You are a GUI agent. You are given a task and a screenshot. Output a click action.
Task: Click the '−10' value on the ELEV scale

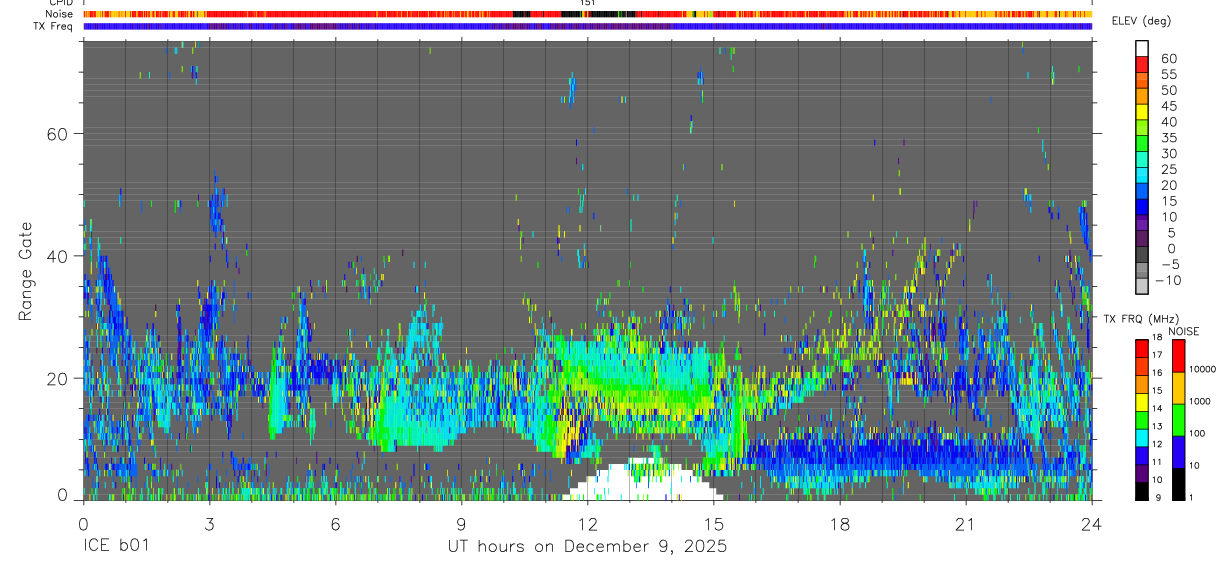[1166, 280]
